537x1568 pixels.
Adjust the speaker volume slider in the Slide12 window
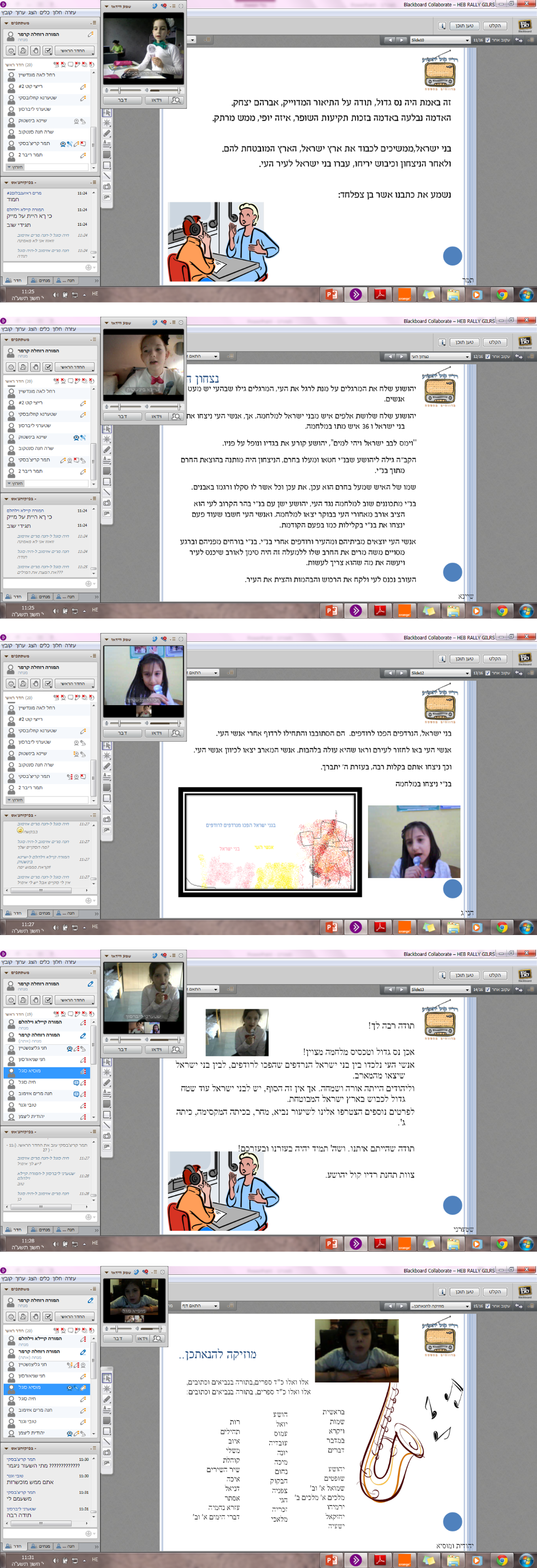coord(164,723)
